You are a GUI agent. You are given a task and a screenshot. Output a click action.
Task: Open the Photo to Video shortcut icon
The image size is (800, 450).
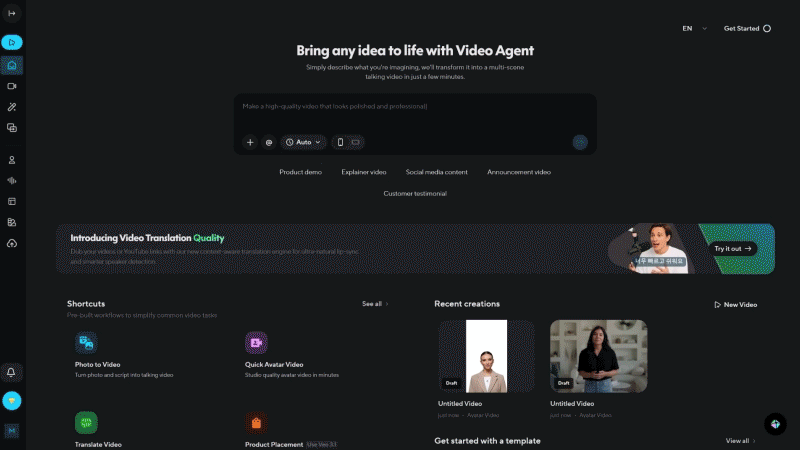pos(86,343)
